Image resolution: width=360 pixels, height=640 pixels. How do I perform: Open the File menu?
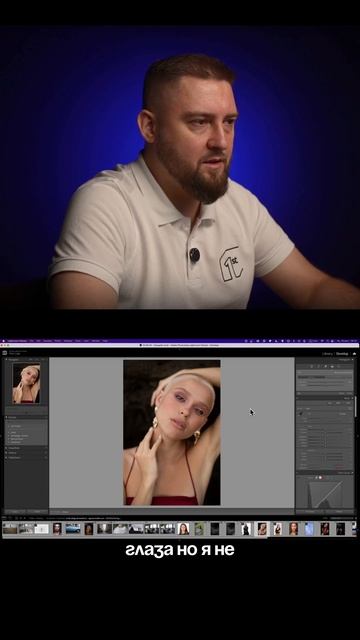coord(31,340)
